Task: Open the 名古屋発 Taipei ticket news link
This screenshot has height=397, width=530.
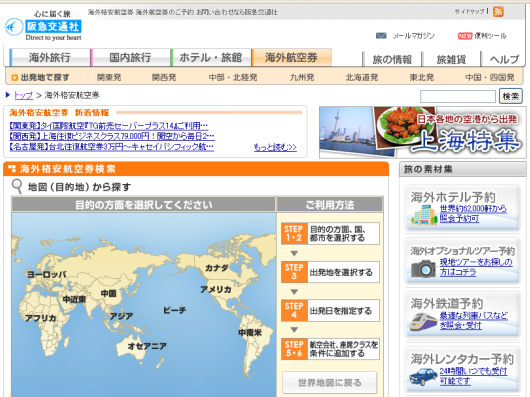Action: pyautogui.click(x=112, y=147)
